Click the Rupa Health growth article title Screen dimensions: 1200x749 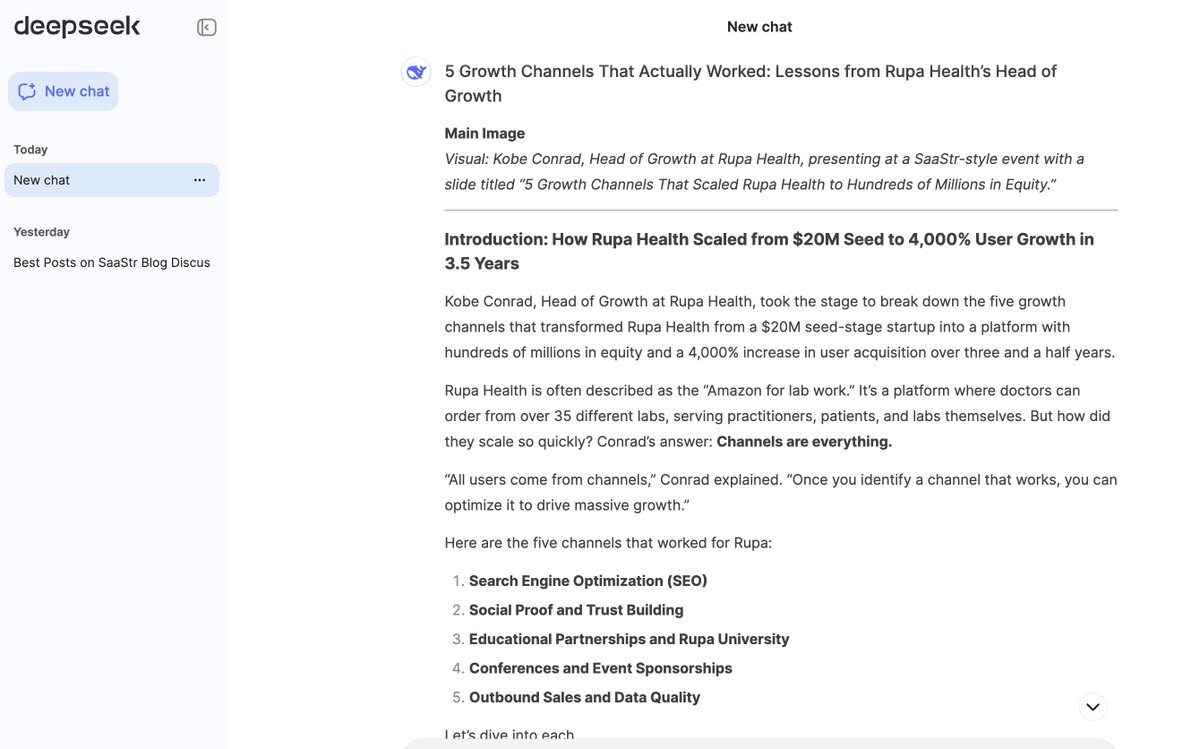[751, 82]
